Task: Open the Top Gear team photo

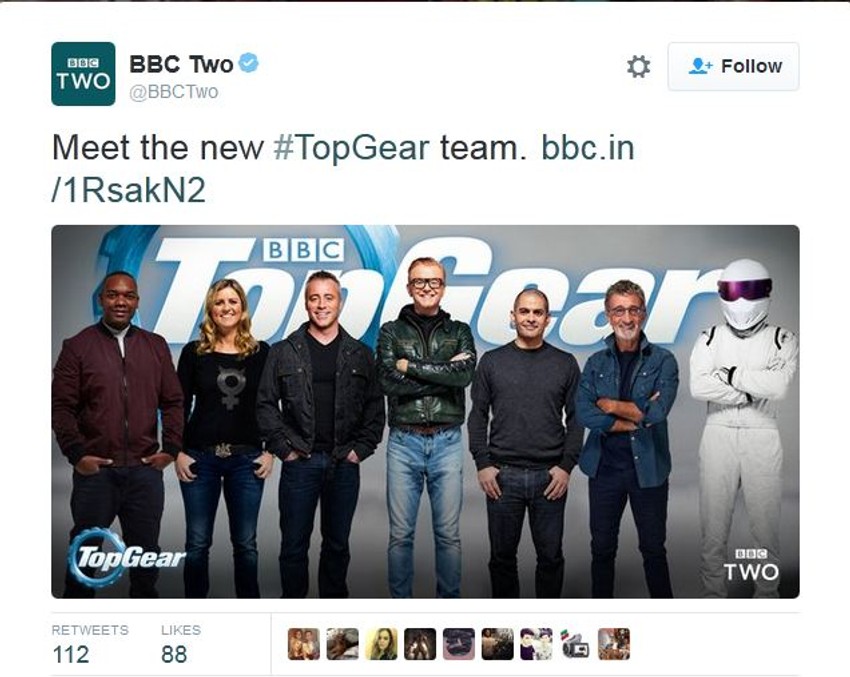Action: pyautogui.click(x=425, y=411)
